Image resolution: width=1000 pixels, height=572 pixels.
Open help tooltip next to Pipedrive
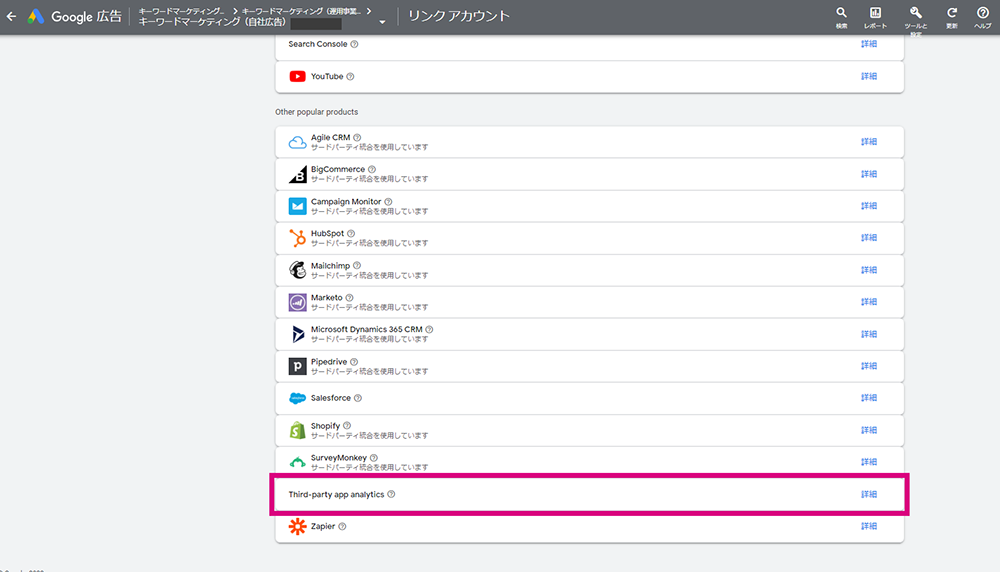[354, 362]
